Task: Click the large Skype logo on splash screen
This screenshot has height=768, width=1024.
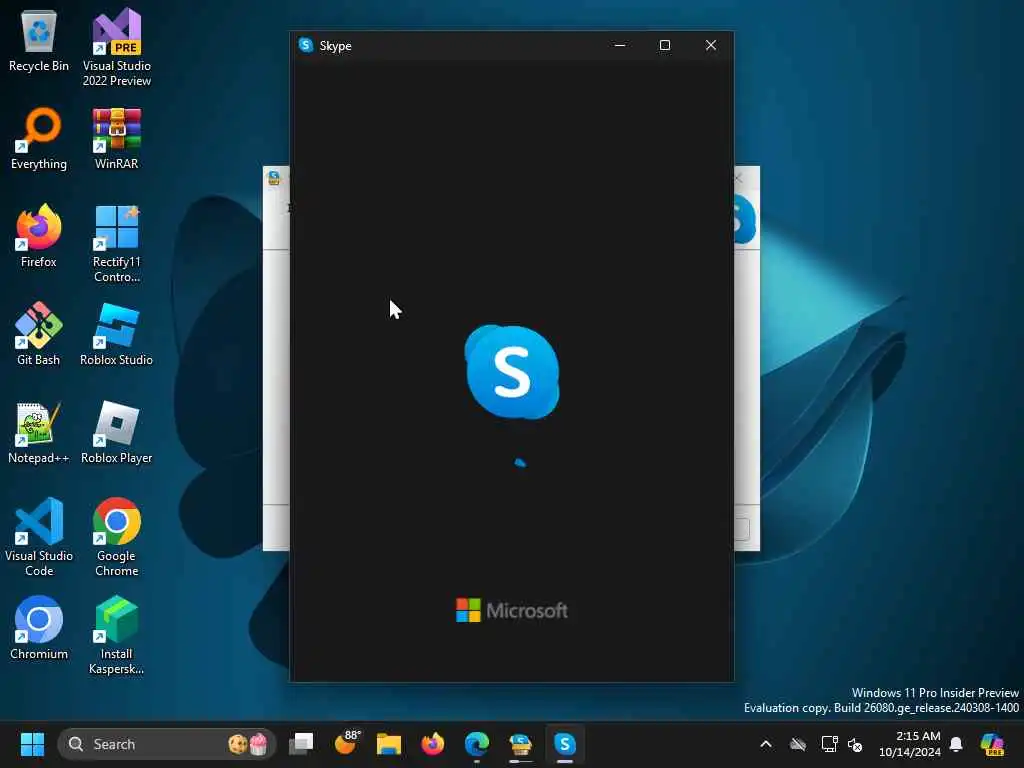Action: coord(512,371)
